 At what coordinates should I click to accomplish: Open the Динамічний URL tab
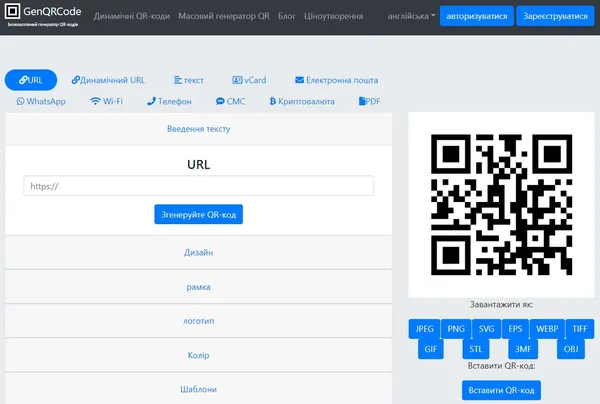(x=108, y=80)
